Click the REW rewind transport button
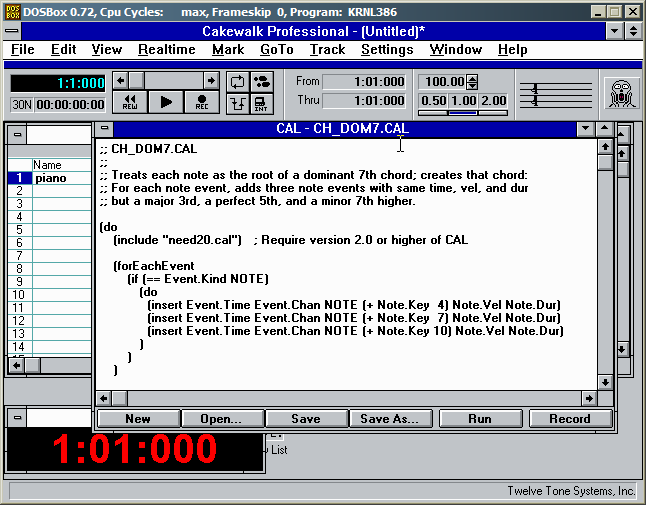 click(129, 102)
